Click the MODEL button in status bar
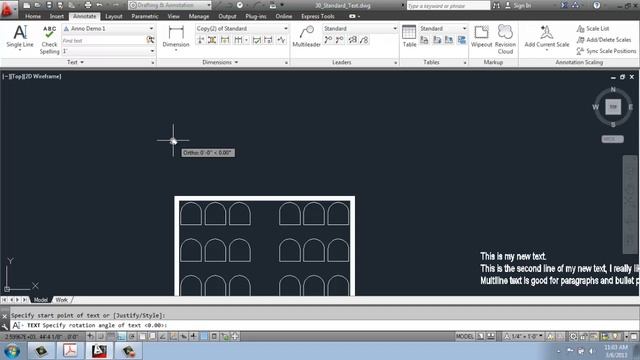This screenshot has width=640, height=360. tap(464, 336)
